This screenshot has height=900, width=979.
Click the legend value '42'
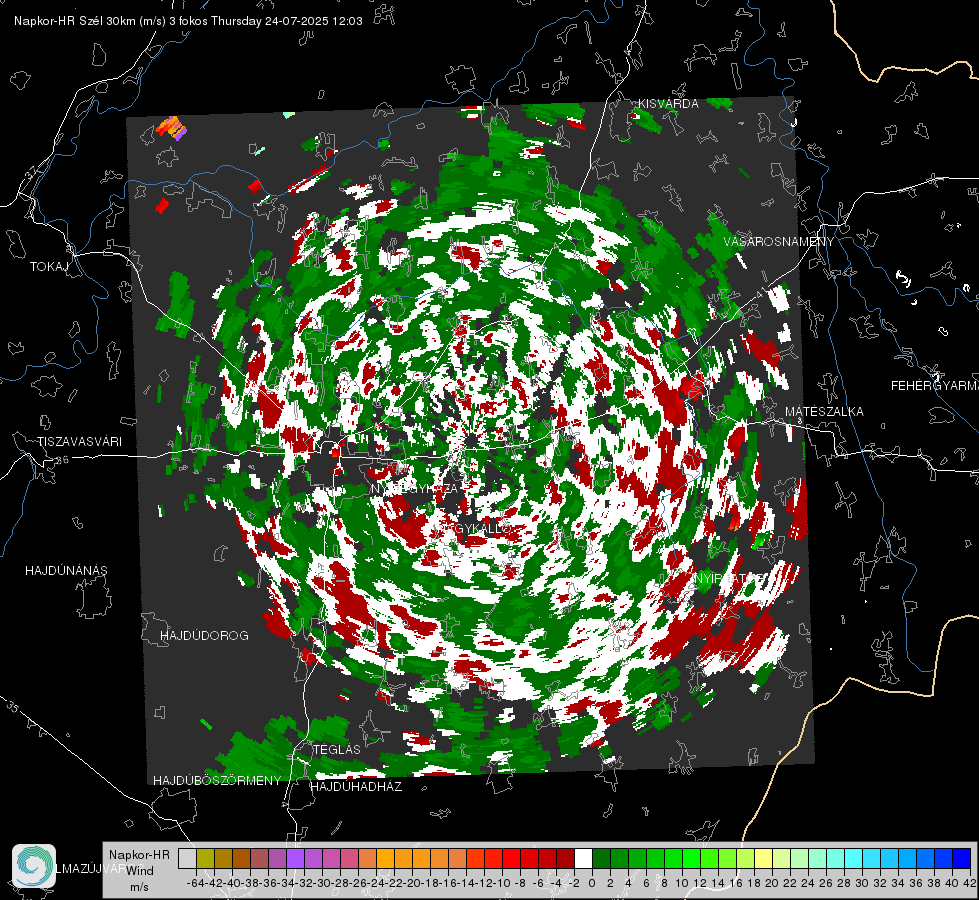pyautogui.click(x=969, y=883)
